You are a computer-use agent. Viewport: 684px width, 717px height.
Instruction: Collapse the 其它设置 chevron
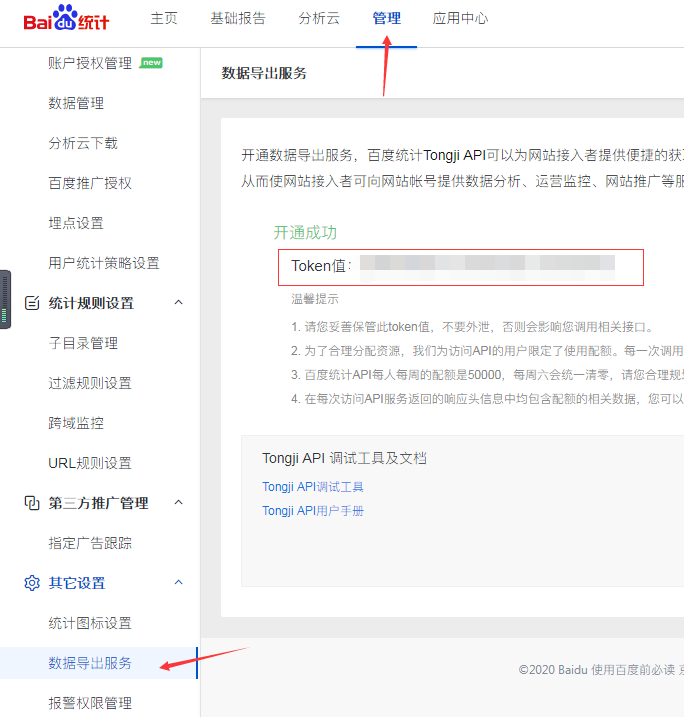point(179,583)
